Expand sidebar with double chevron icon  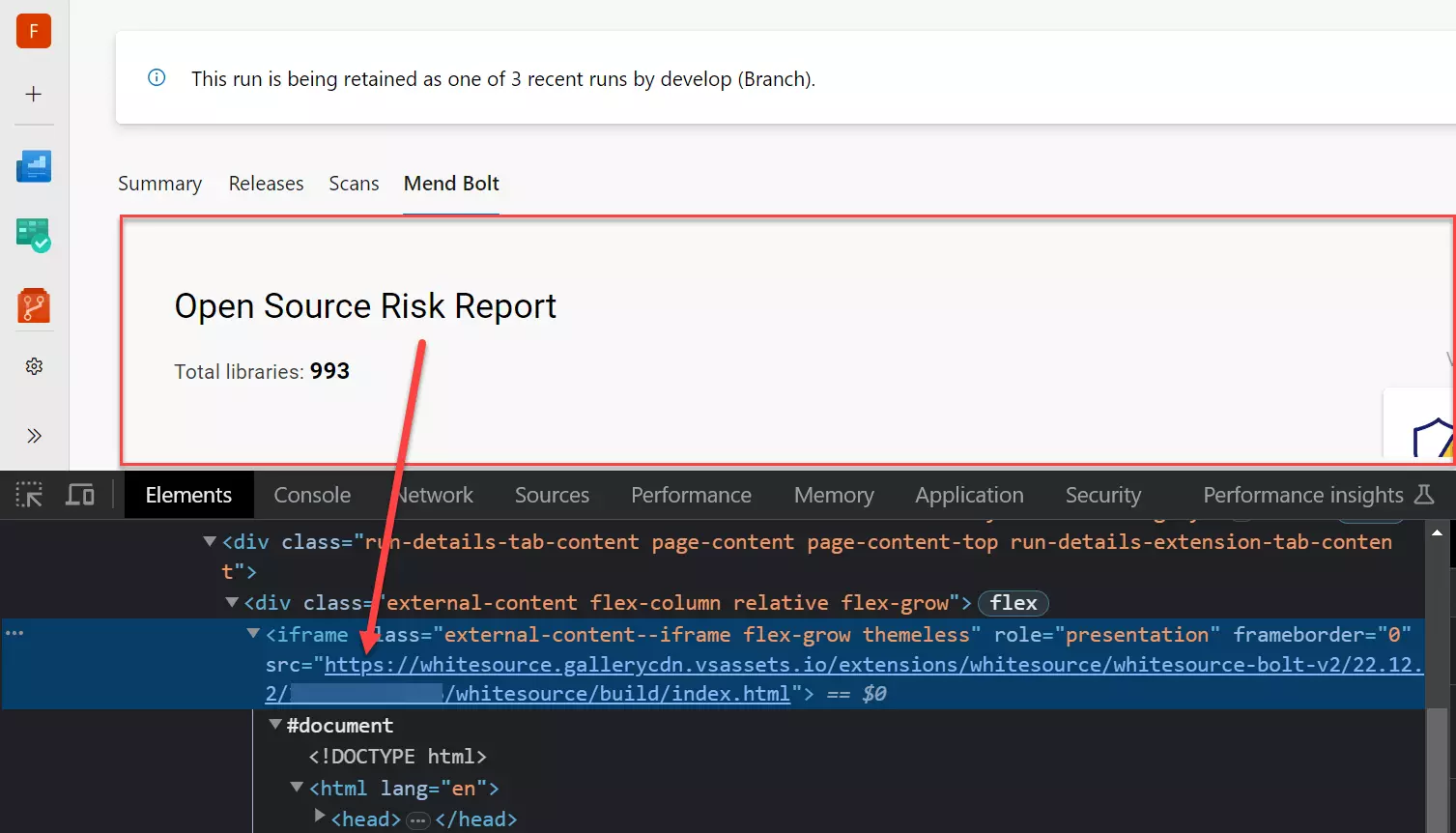tap(34, 436)
